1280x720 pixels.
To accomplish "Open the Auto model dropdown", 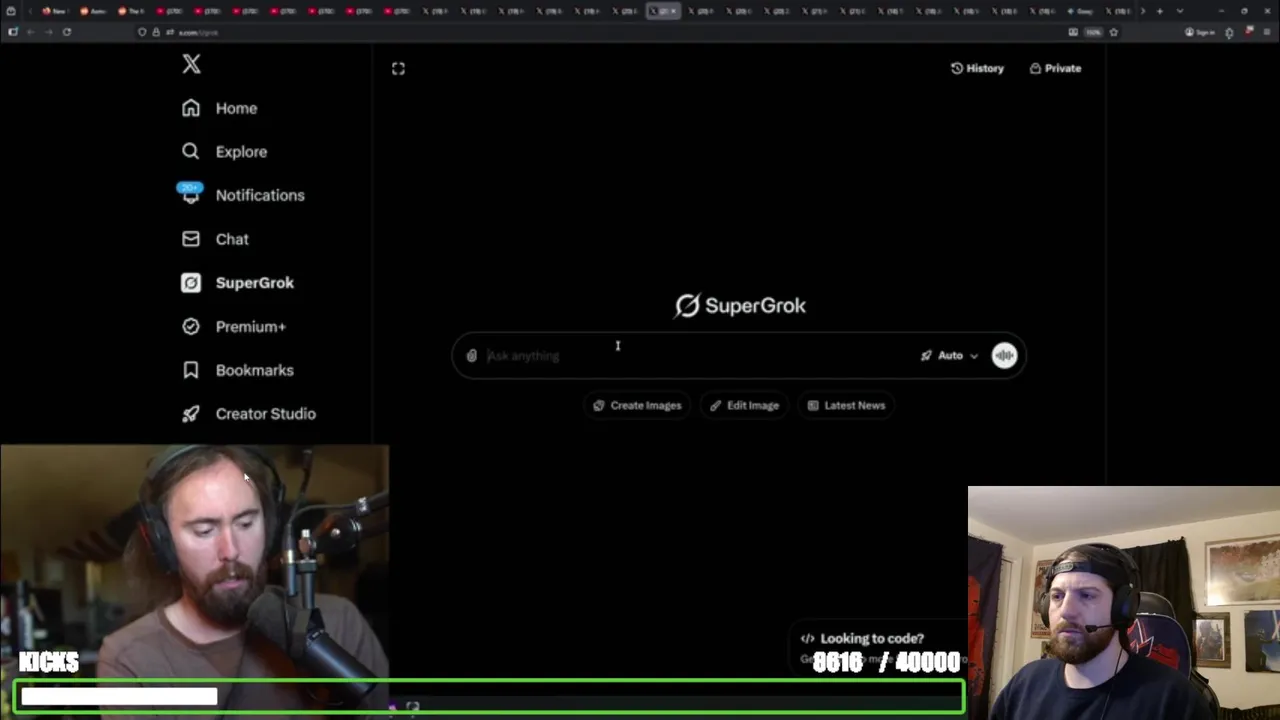I will pyautogui.click(x=949, y=355).
